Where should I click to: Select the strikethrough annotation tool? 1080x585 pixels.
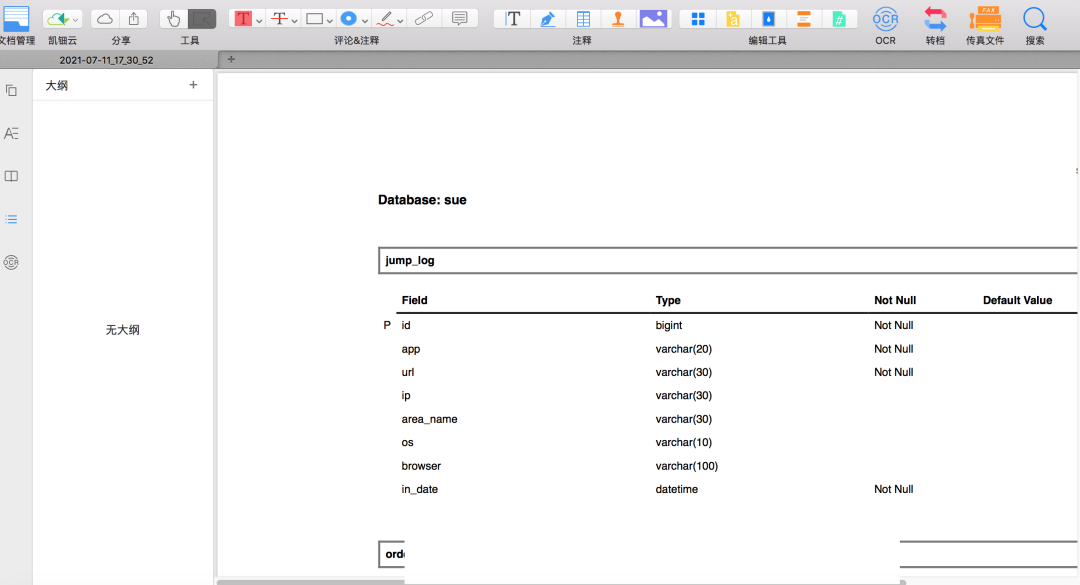(280, 17)
